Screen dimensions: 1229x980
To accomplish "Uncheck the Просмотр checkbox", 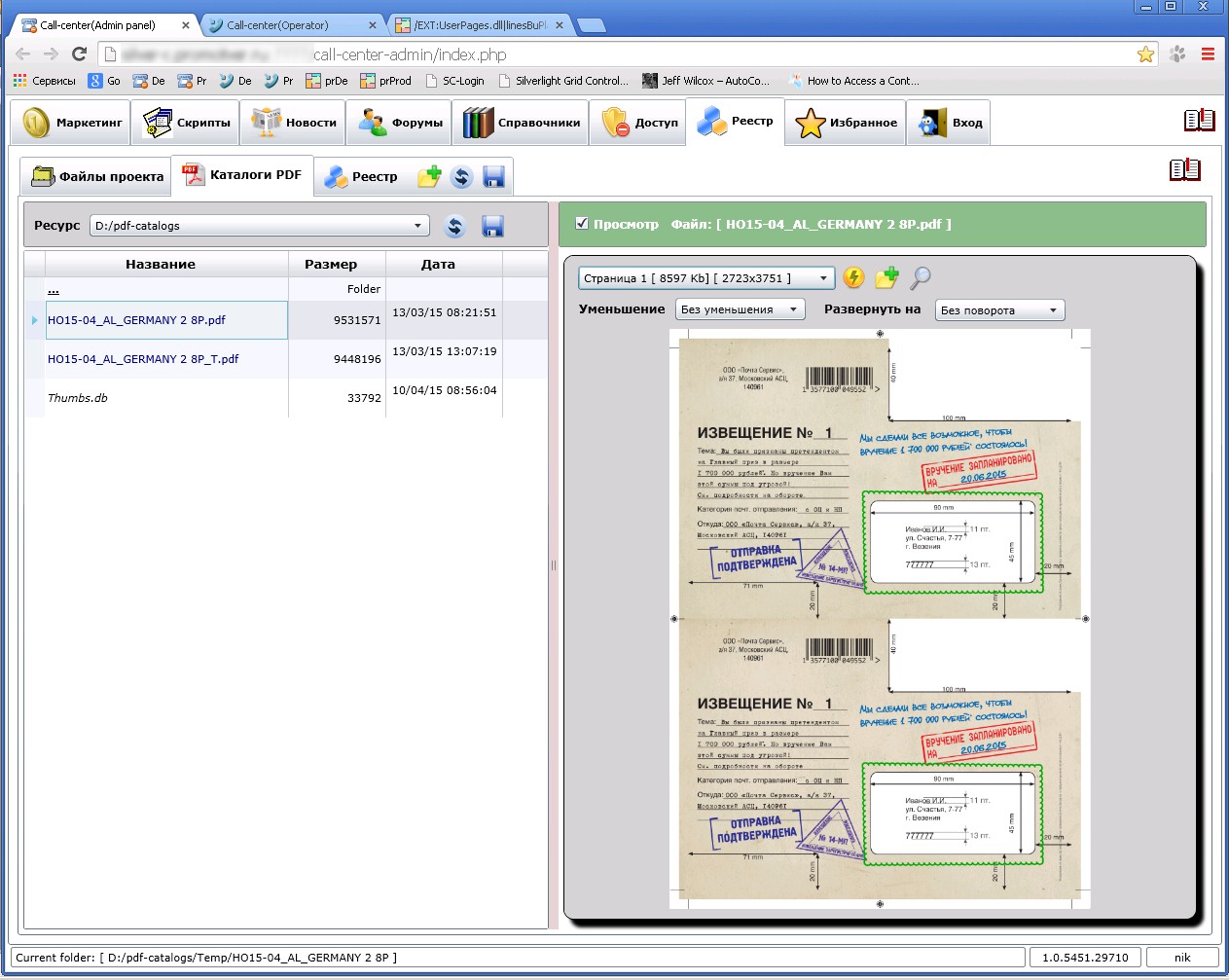I will [x=582, y=223].
